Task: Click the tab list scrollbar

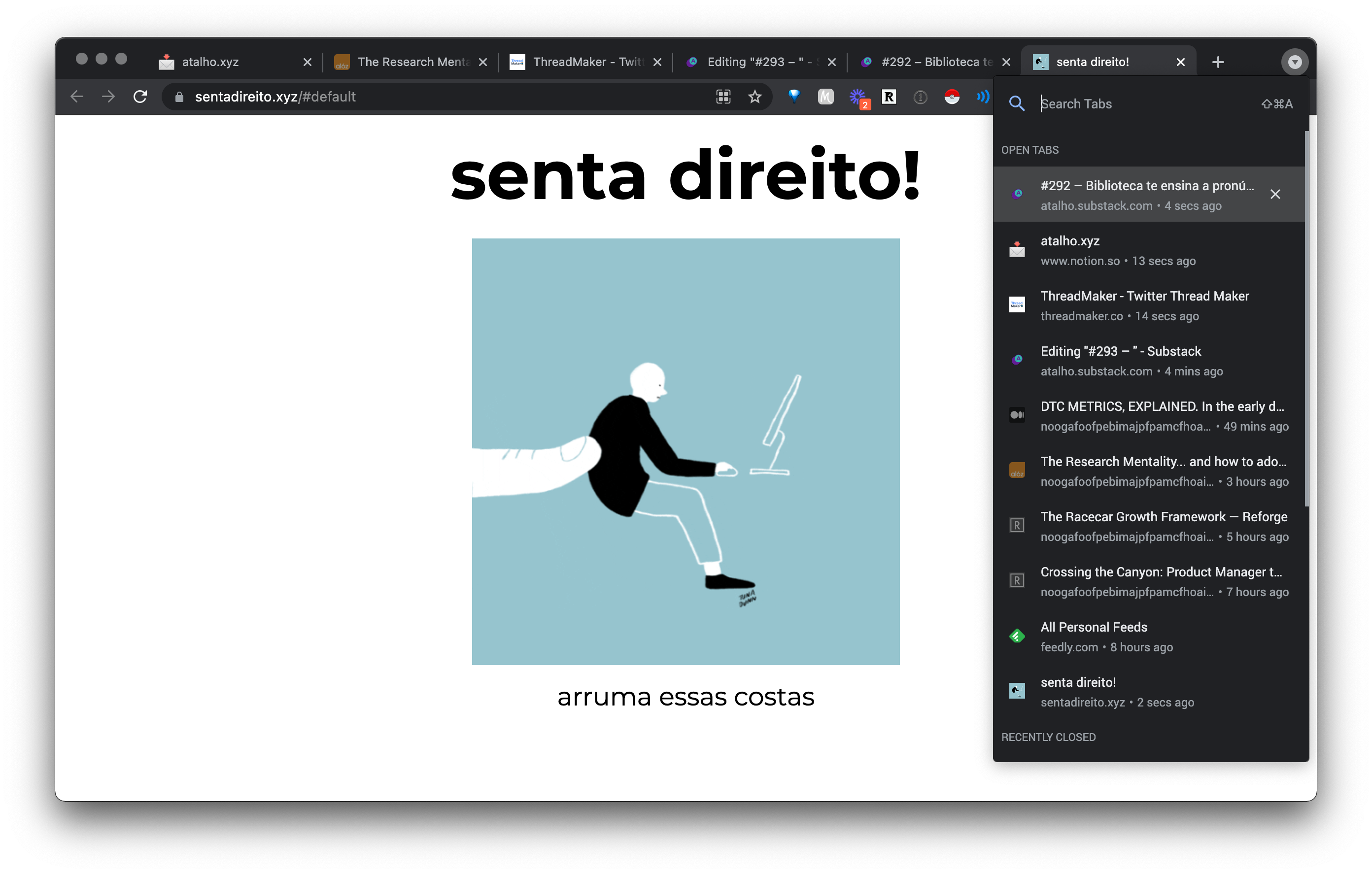Action: pyautogui.click(x=1306, y=319)
